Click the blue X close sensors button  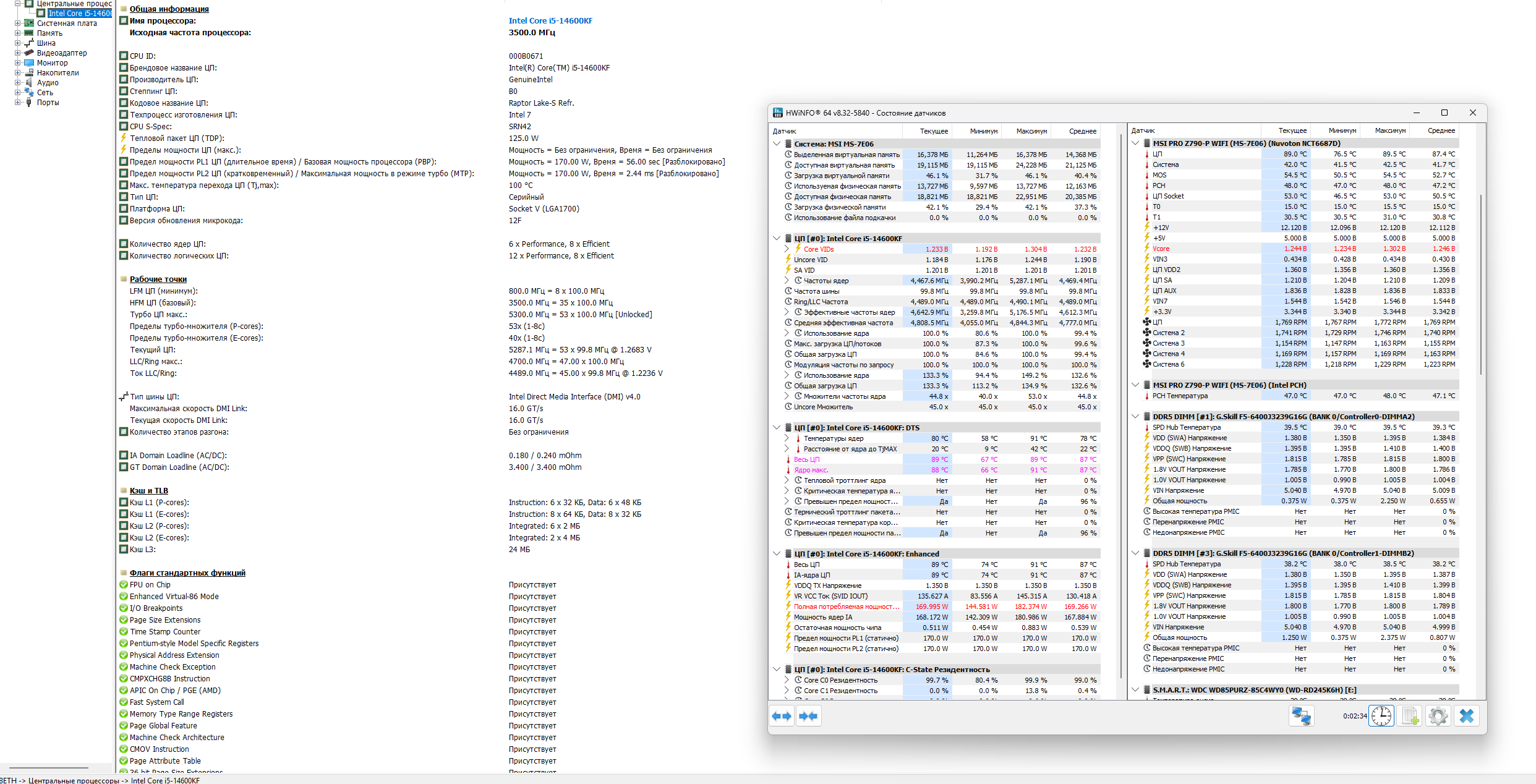point(1467,716)
